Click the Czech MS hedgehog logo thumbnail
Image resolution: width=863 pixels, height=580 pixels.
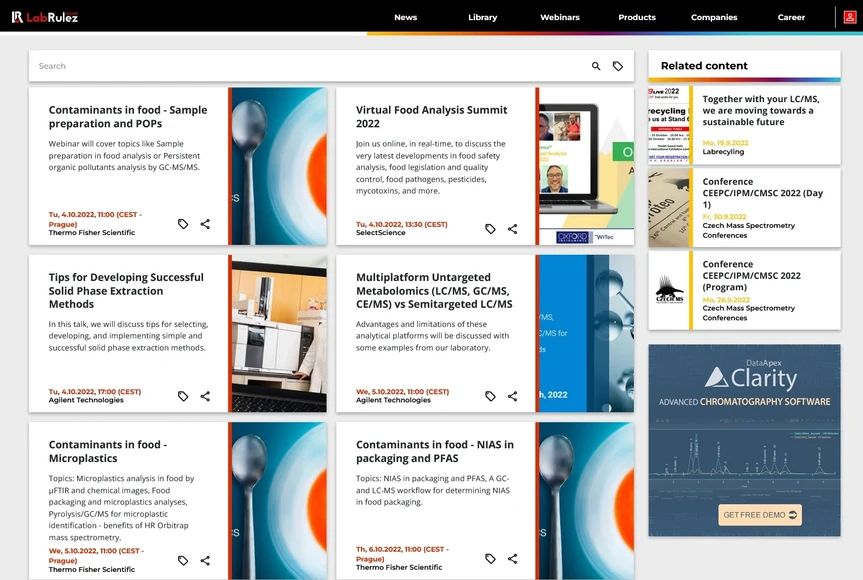[669, 291]
